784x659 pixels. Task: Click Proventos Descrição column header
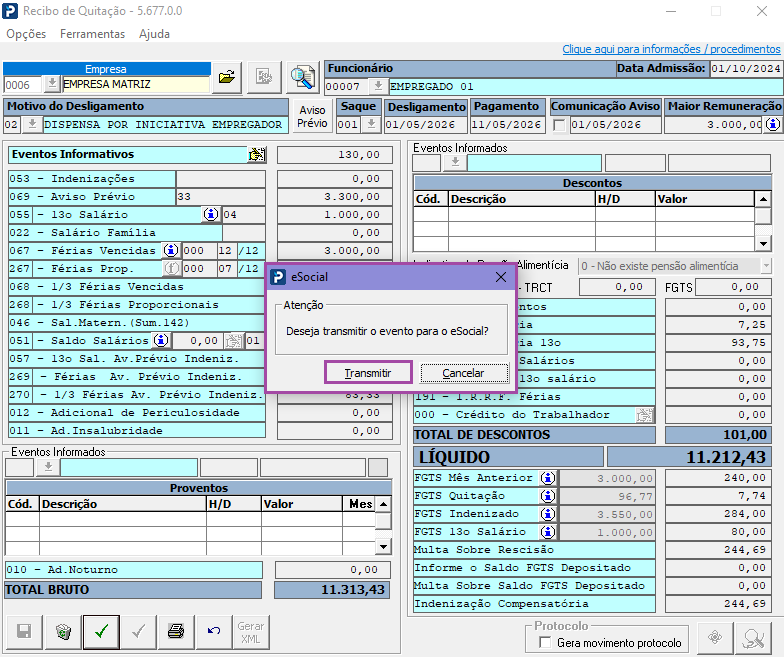123,504
